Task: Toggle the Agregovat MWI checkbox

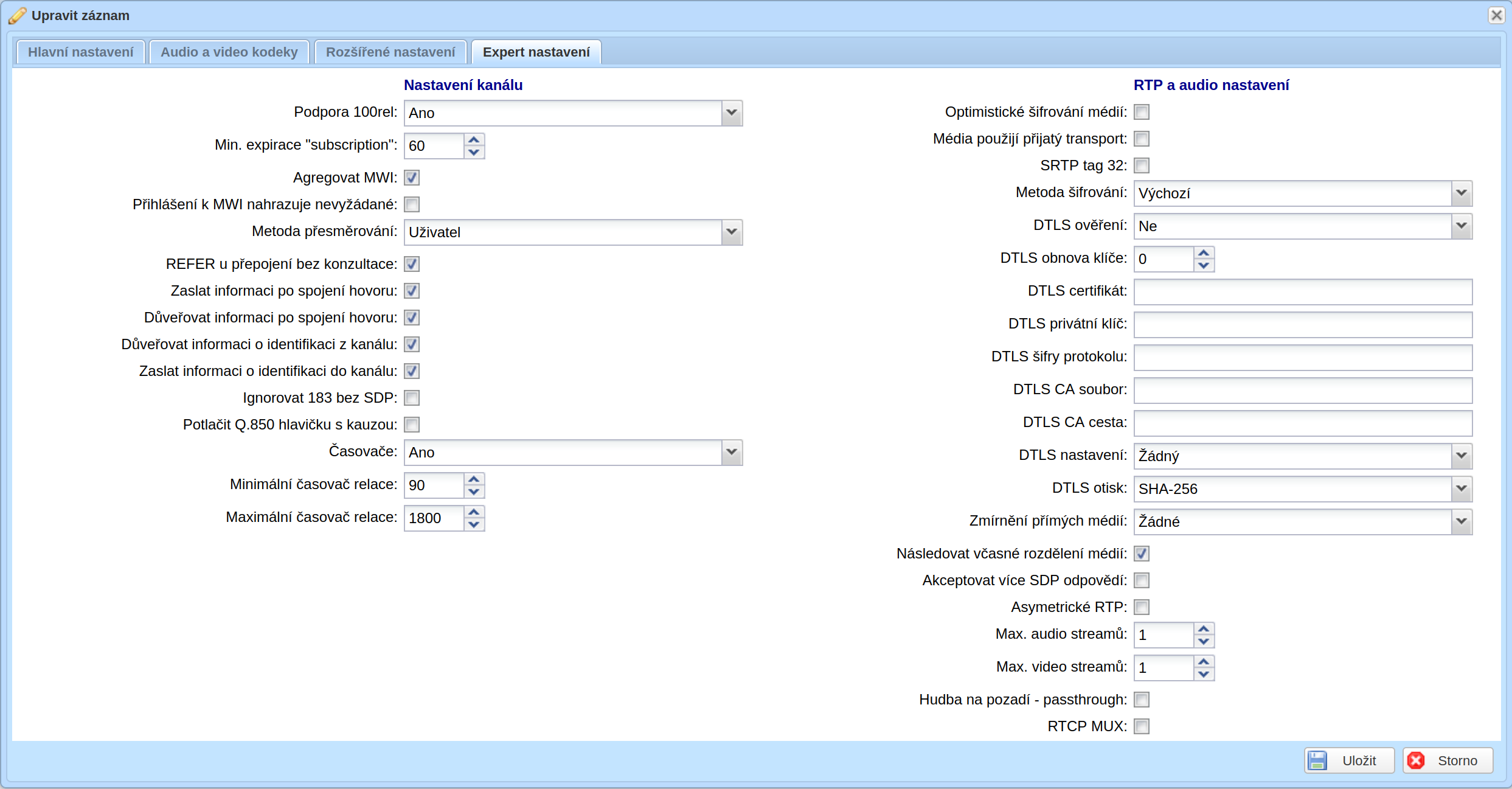Action: click(x=412, y=178)
